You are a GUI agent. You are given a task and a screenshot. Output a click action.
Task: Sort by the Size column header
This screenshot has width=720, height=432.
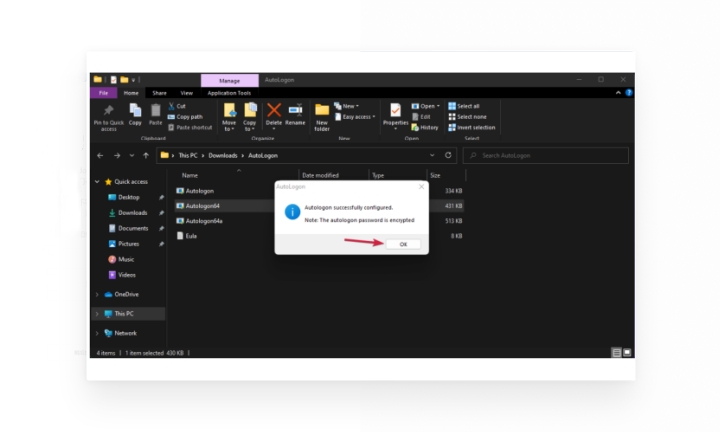tap(435, 175)
